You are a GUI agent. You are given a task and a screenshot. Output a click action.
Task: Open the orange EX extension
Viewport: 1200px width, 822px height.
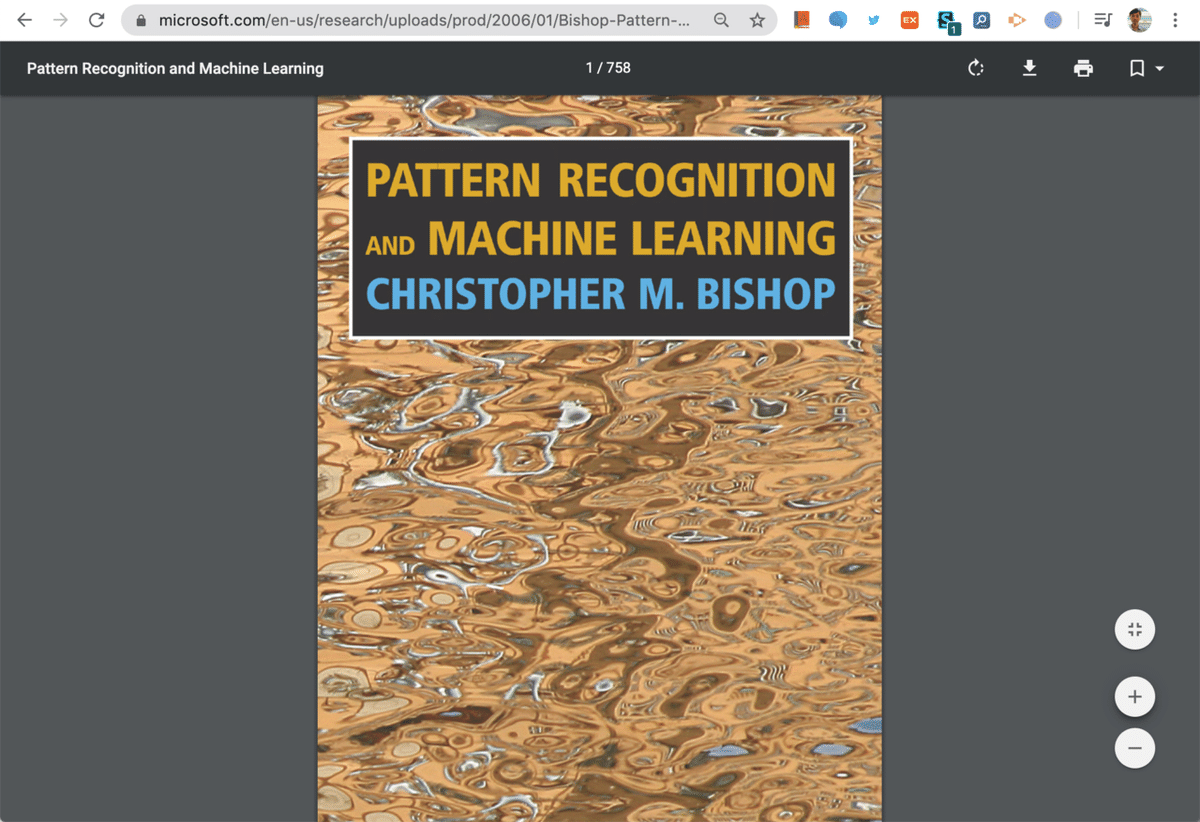pyautogui.click(x=909, y=20)
